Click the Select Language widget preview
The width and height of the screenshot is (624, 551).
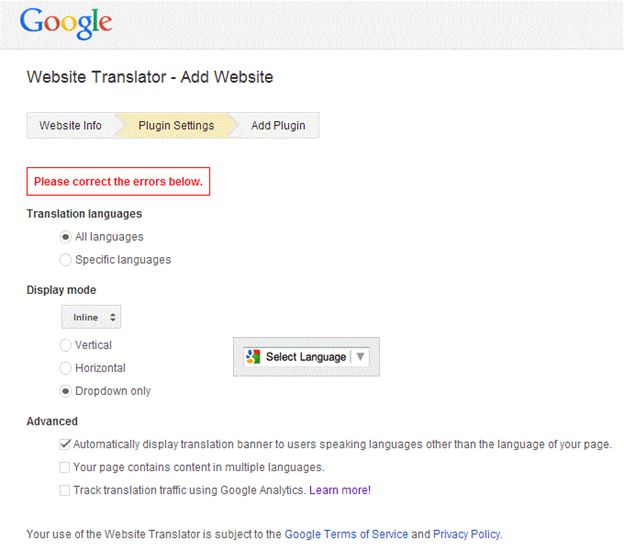(x=306, y=357)
